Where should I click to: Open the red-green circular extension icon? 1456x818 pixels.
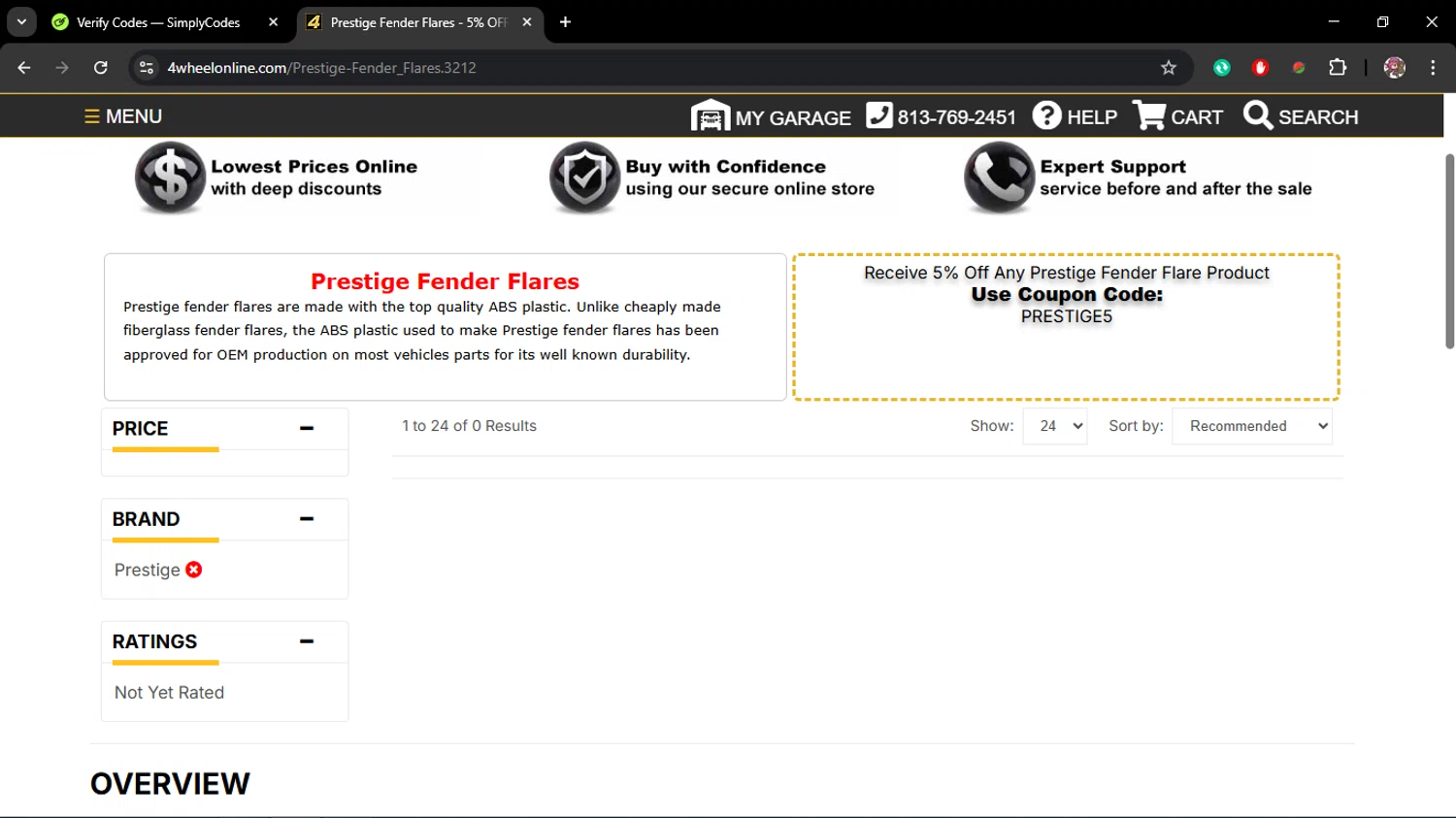pos(1299,68)
